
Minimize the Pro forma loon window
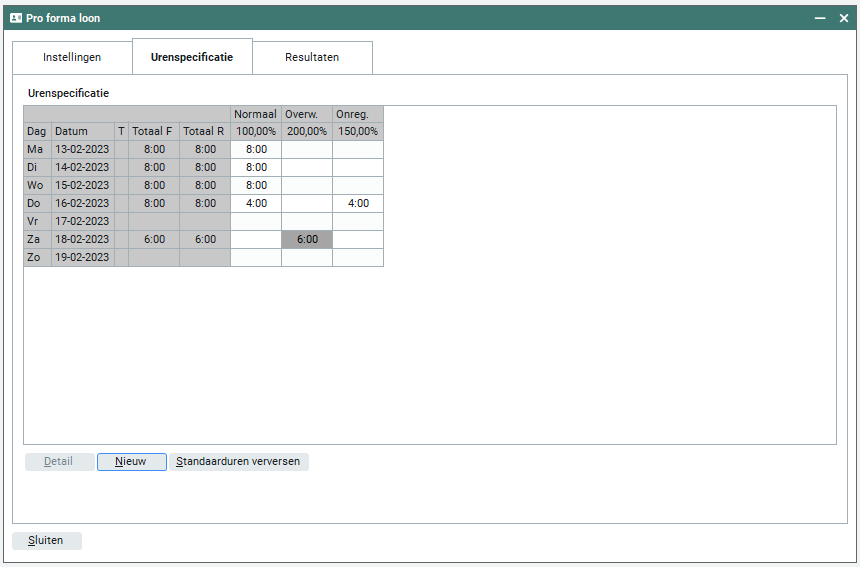[819, 18]
